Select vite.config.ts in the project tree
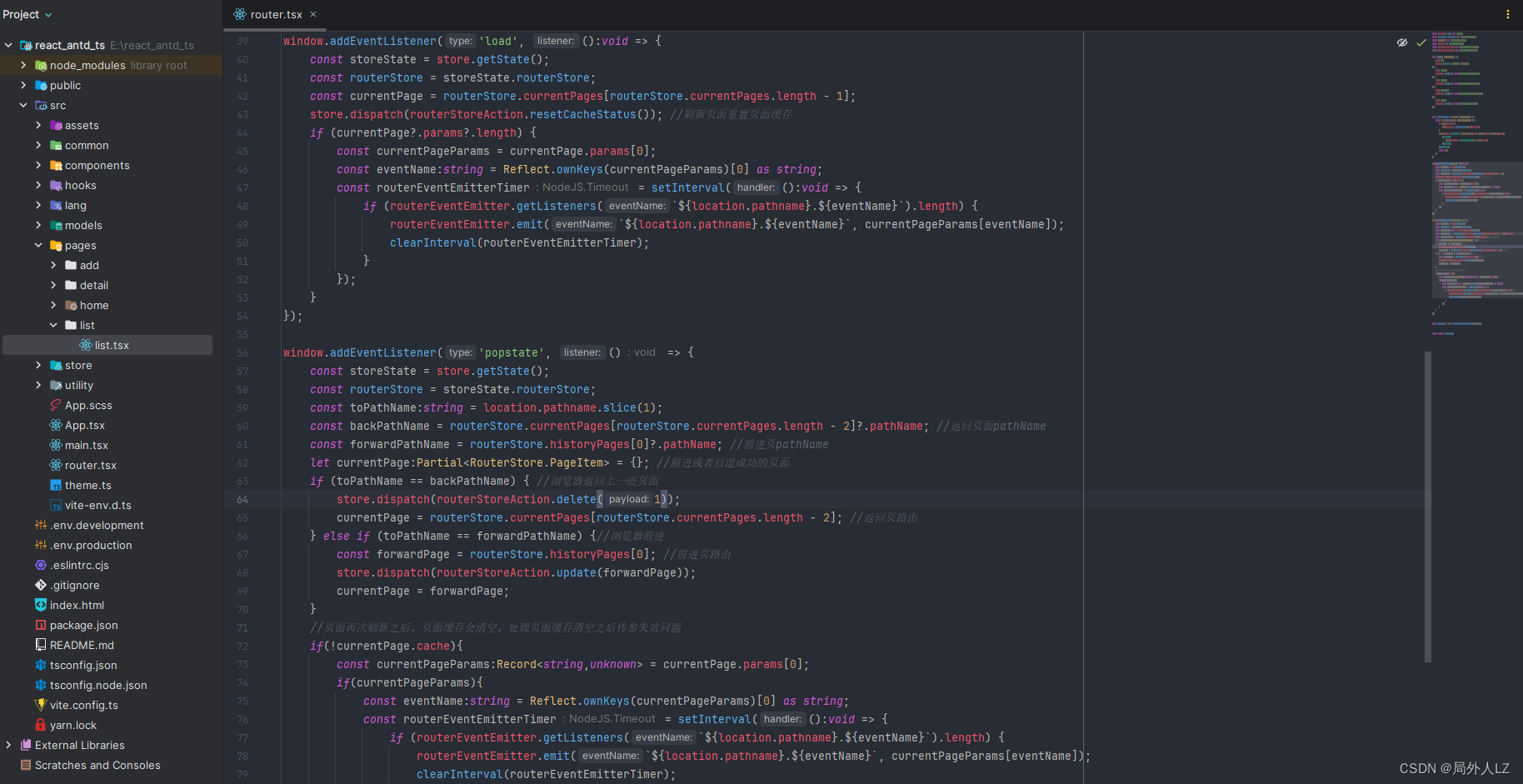The width and height of the screenshot is (1523, 784). (83, 705)
